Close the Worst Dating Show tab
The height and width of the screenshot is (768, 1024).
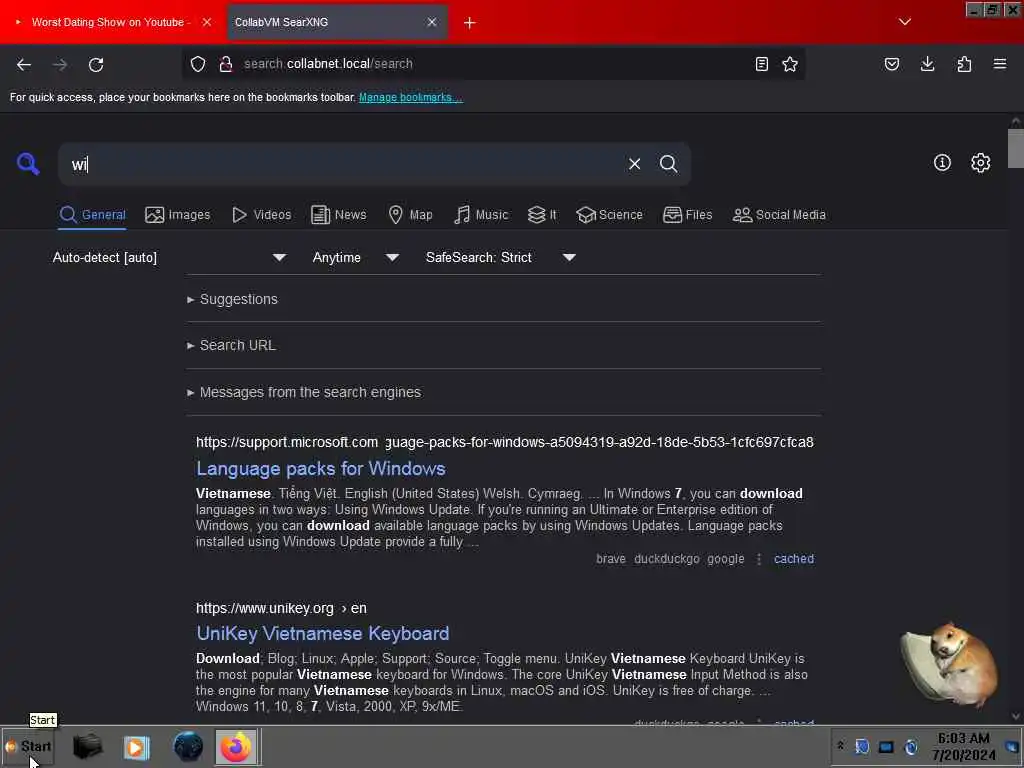point(206,22)
